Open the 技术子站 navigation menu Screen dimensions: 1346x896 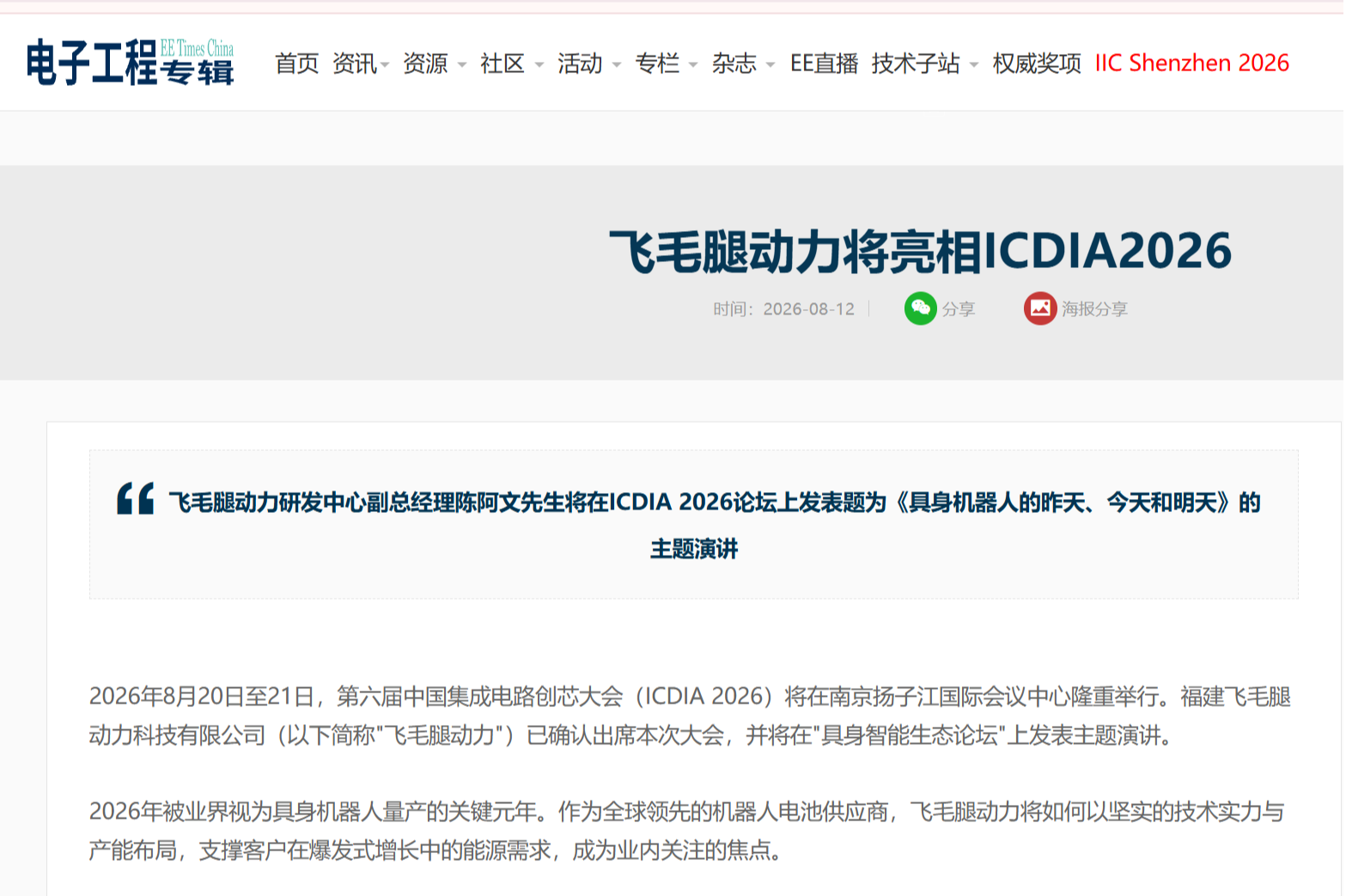click(x=916, y=64)
